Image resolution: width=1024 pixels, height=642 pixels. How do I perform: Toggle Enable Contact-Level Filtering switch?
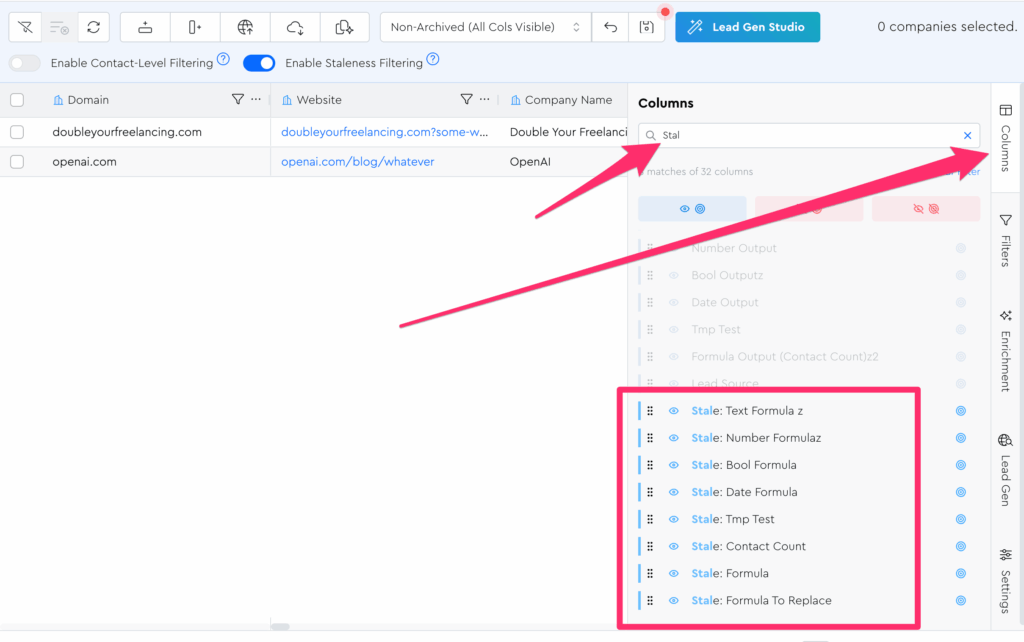pos(25,63)
